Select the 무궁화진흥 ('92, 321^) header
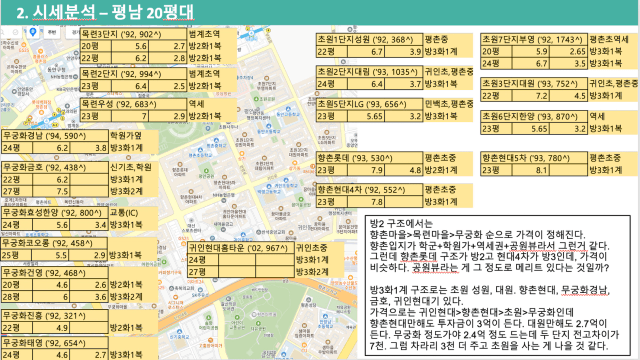This screenshot has height=360, width=640. tap(55, 316)
